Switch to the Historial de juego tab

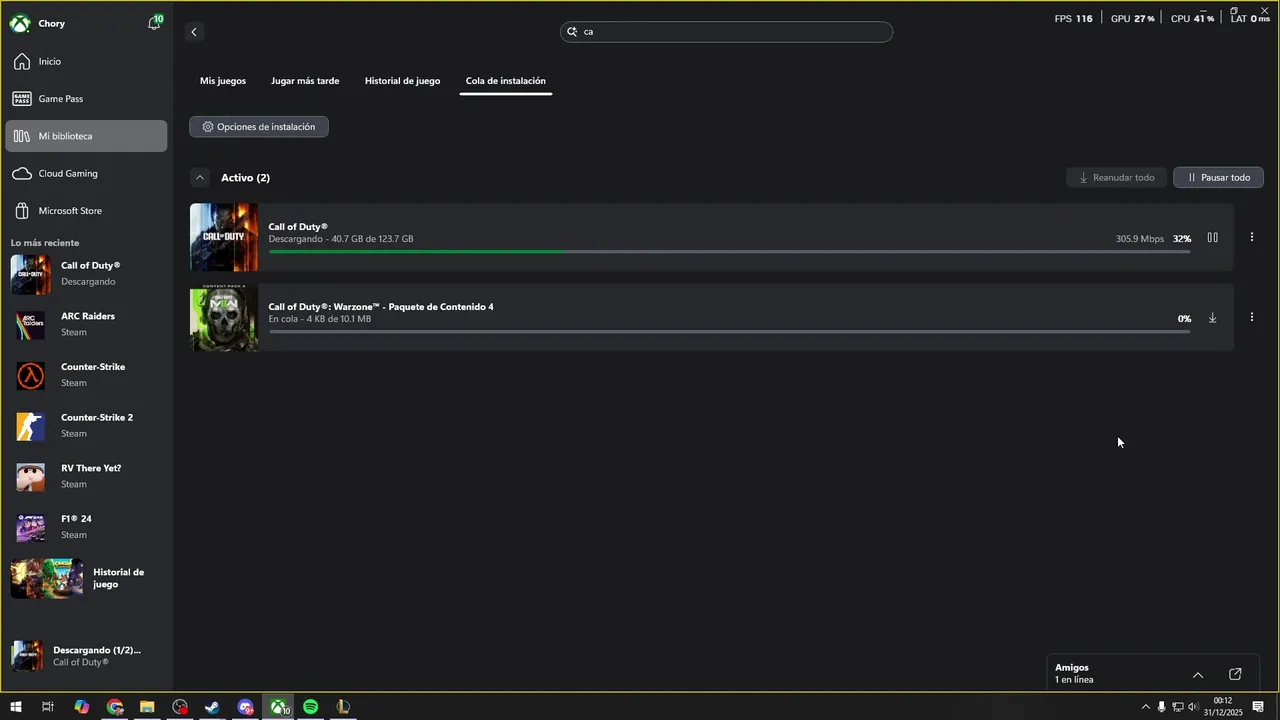point(402,81)
